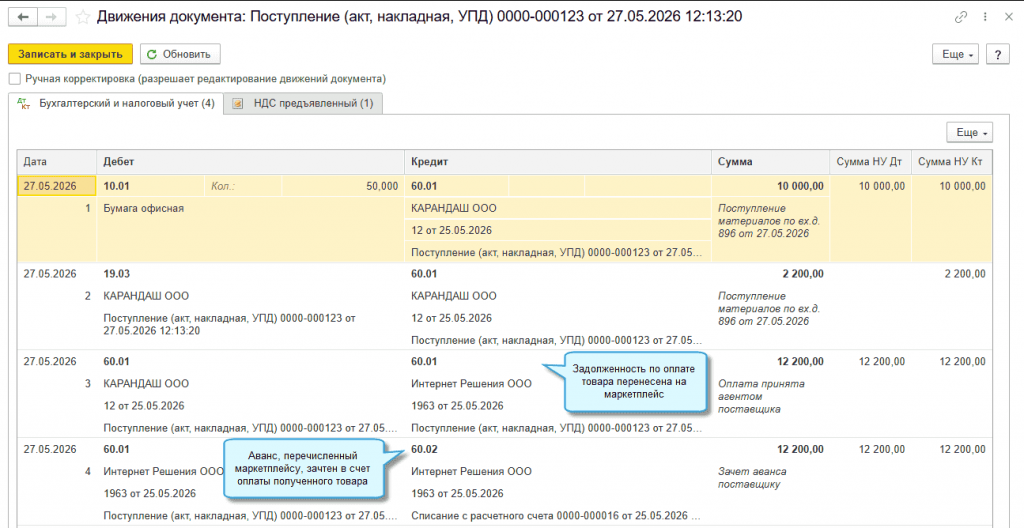This screenshot has height=528, width=1024.
Task: Close the document movements window
Action: coord(1008,18)
